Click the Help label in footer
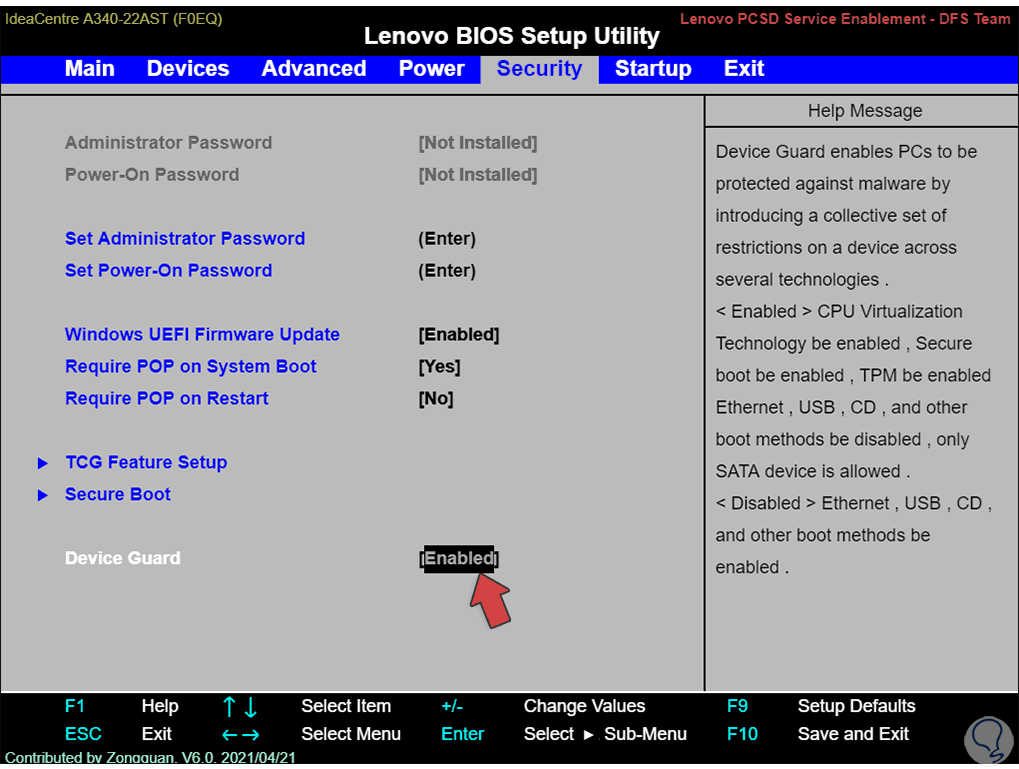 (160, 706)
